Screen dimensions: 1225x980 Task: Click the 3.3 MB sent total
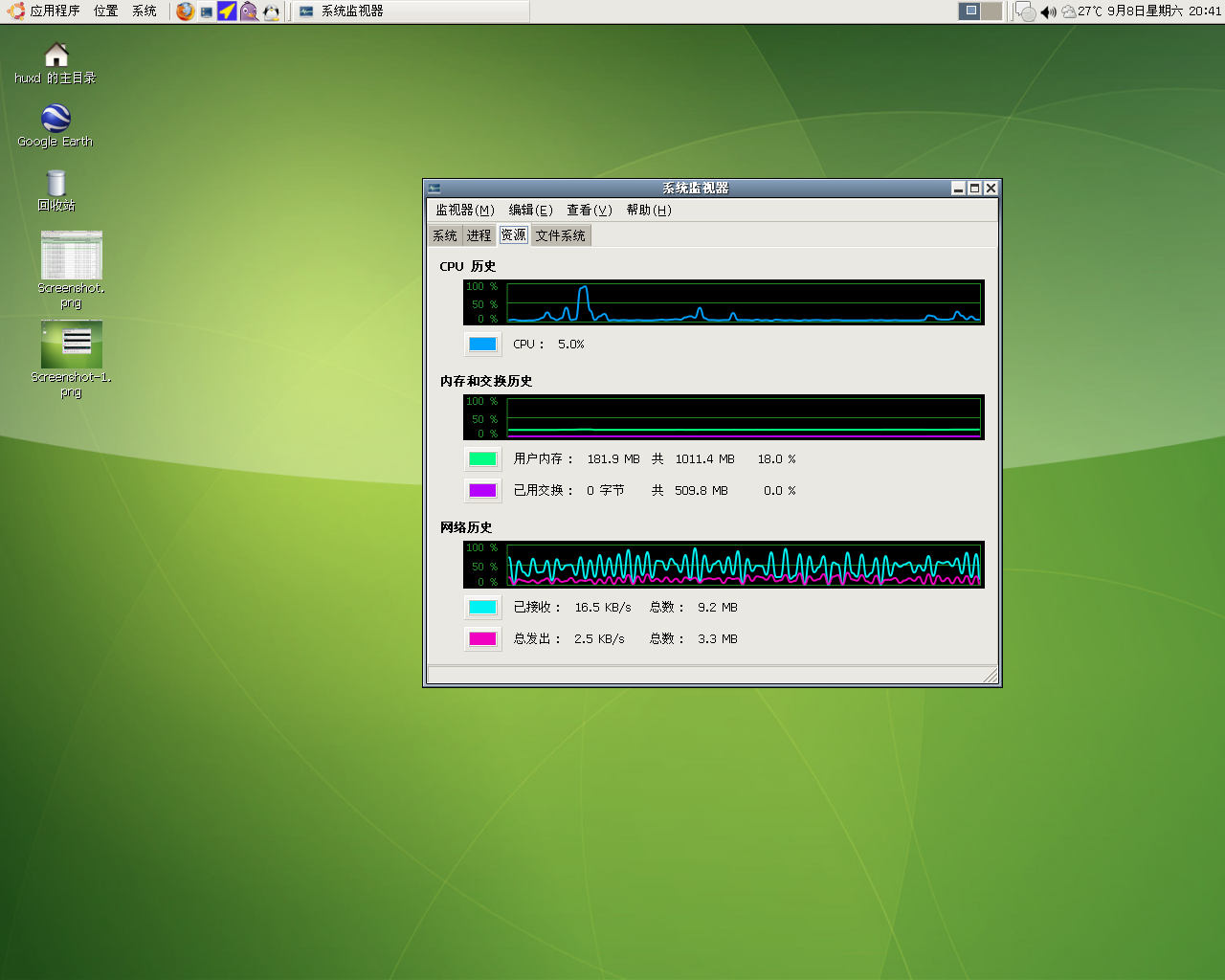pyautogui.click(x=717, y=639)
